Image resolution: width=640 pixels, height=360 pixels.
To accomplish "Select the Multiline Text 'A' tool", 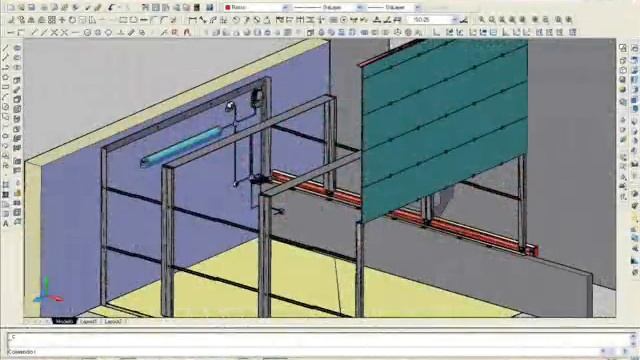I will 6,223.
